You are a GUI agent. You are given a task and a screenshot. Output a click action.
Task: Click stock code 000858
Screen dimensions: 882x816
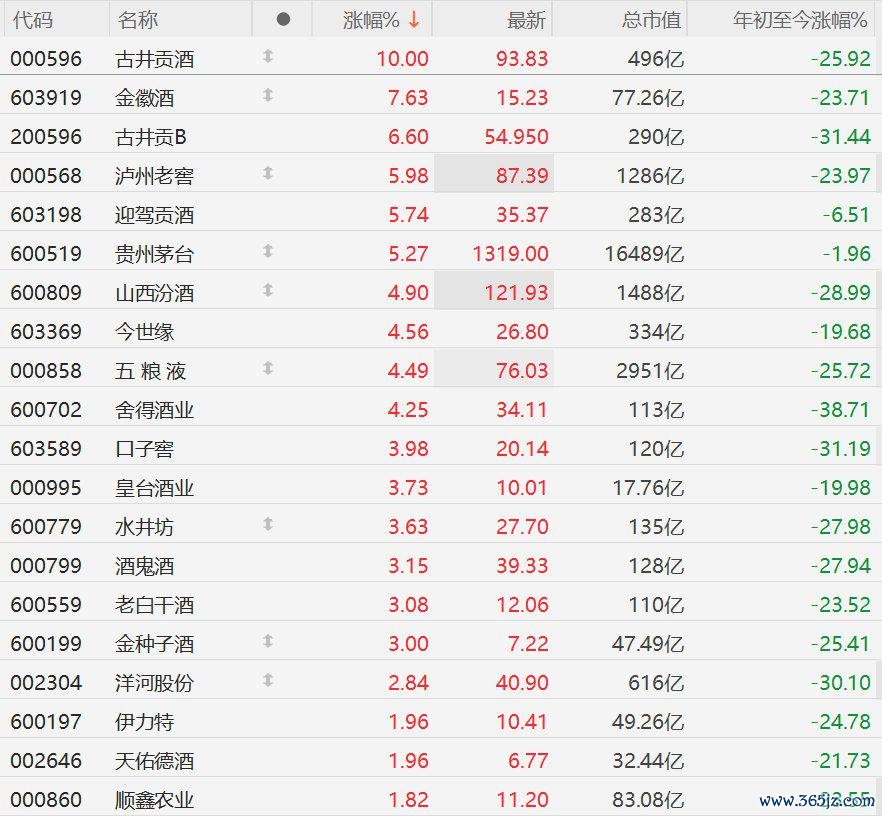[x=46, y=371]
